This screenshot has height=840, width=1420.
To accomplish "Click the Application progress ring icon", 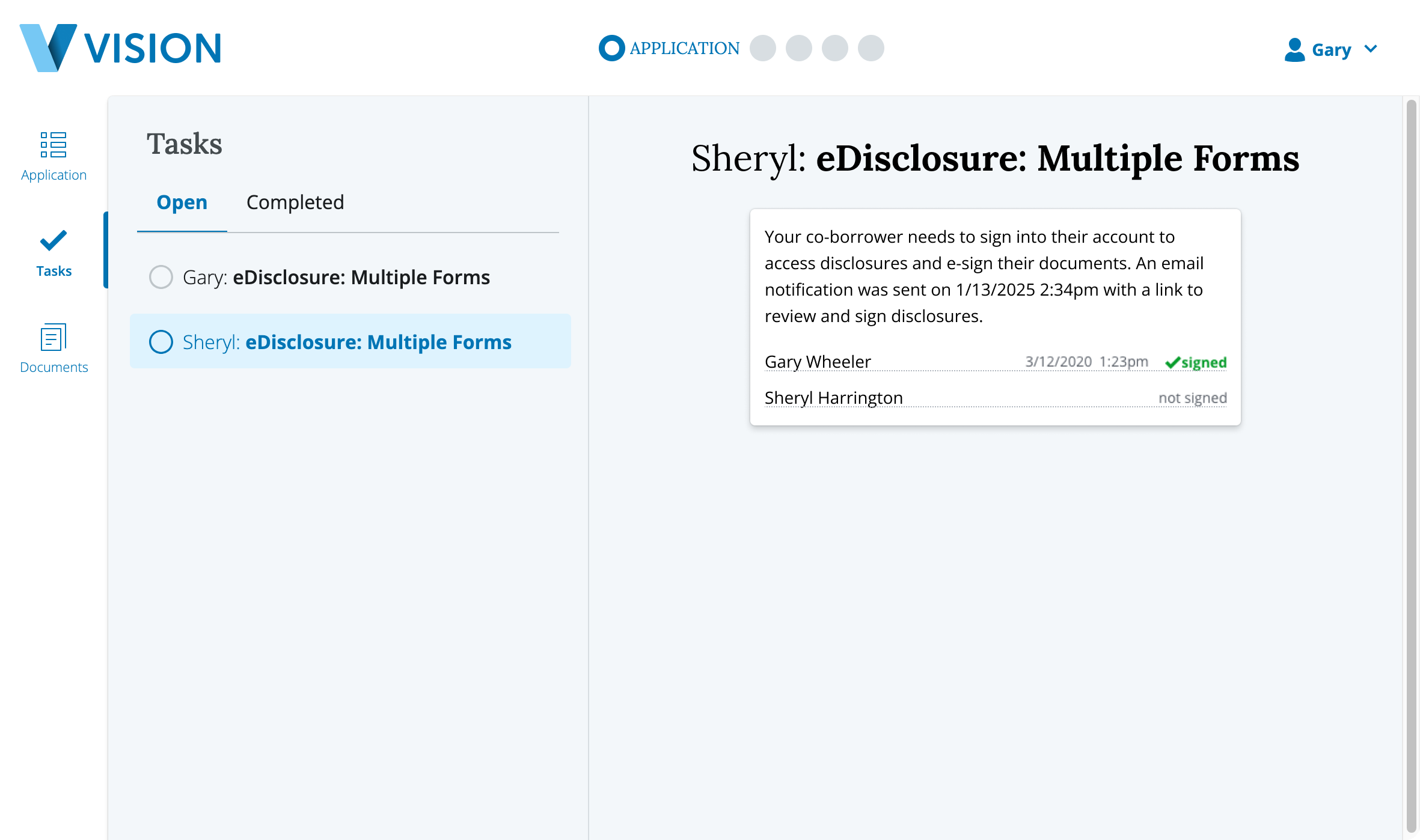I will 611,48.
